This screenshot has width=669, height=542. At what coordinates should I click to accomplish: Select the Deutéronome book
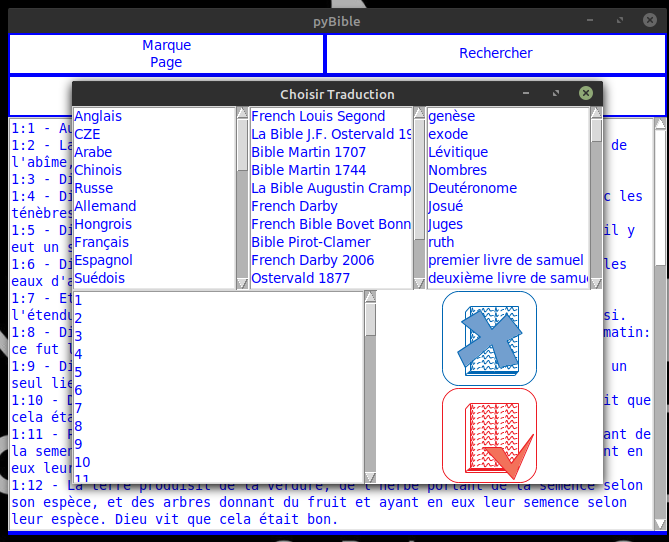473,188
